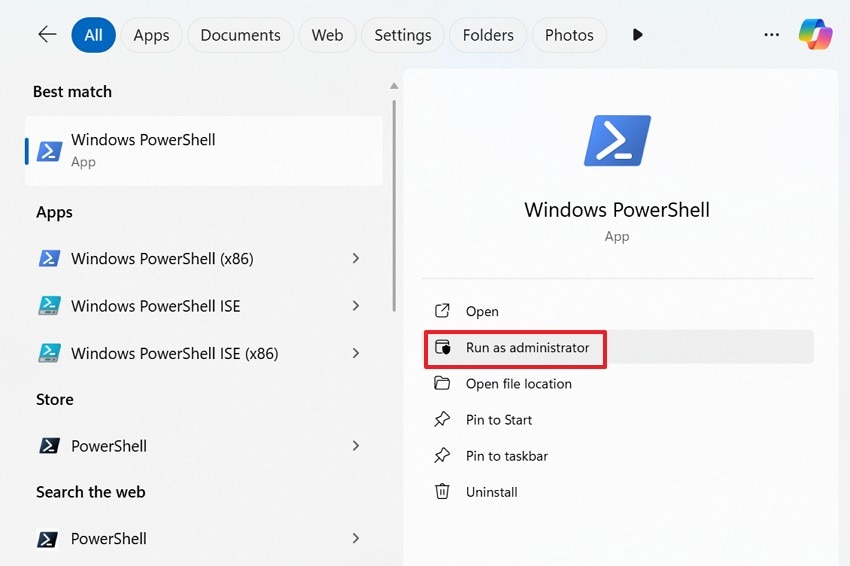This screenshot has width=850, height=566.
Task: Click the Search the web PowerShell icon
Action: pyautogui.click(x=47, y=538)
